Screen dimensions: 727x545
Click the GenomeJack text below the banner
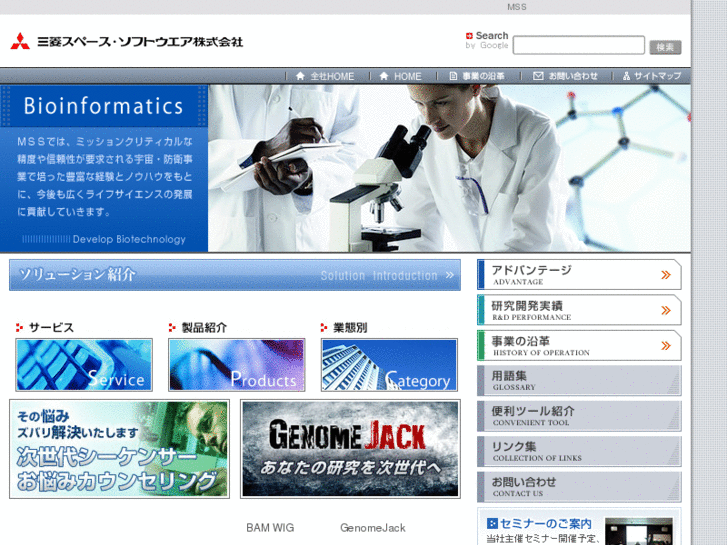click(373, 528)
